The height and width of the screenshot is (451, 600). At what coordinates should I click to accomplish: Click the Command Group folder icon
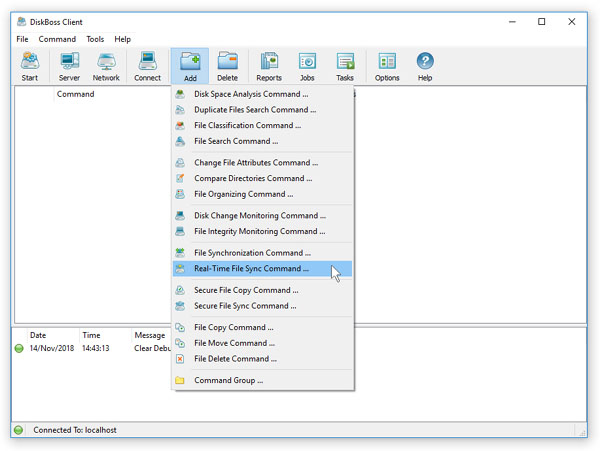coord(180,380)
